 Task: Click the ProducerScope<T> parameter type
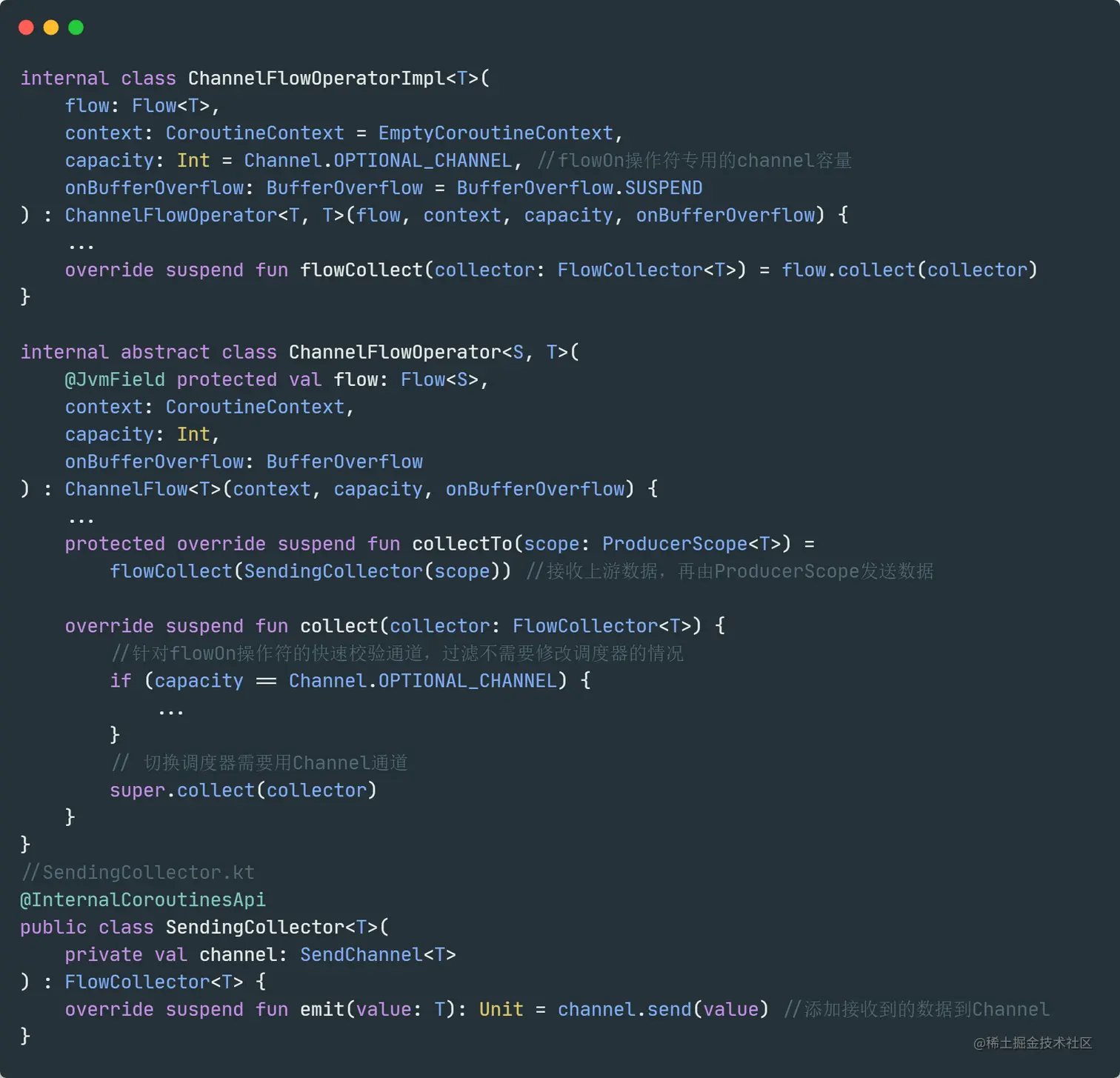(x=691, y=545)
